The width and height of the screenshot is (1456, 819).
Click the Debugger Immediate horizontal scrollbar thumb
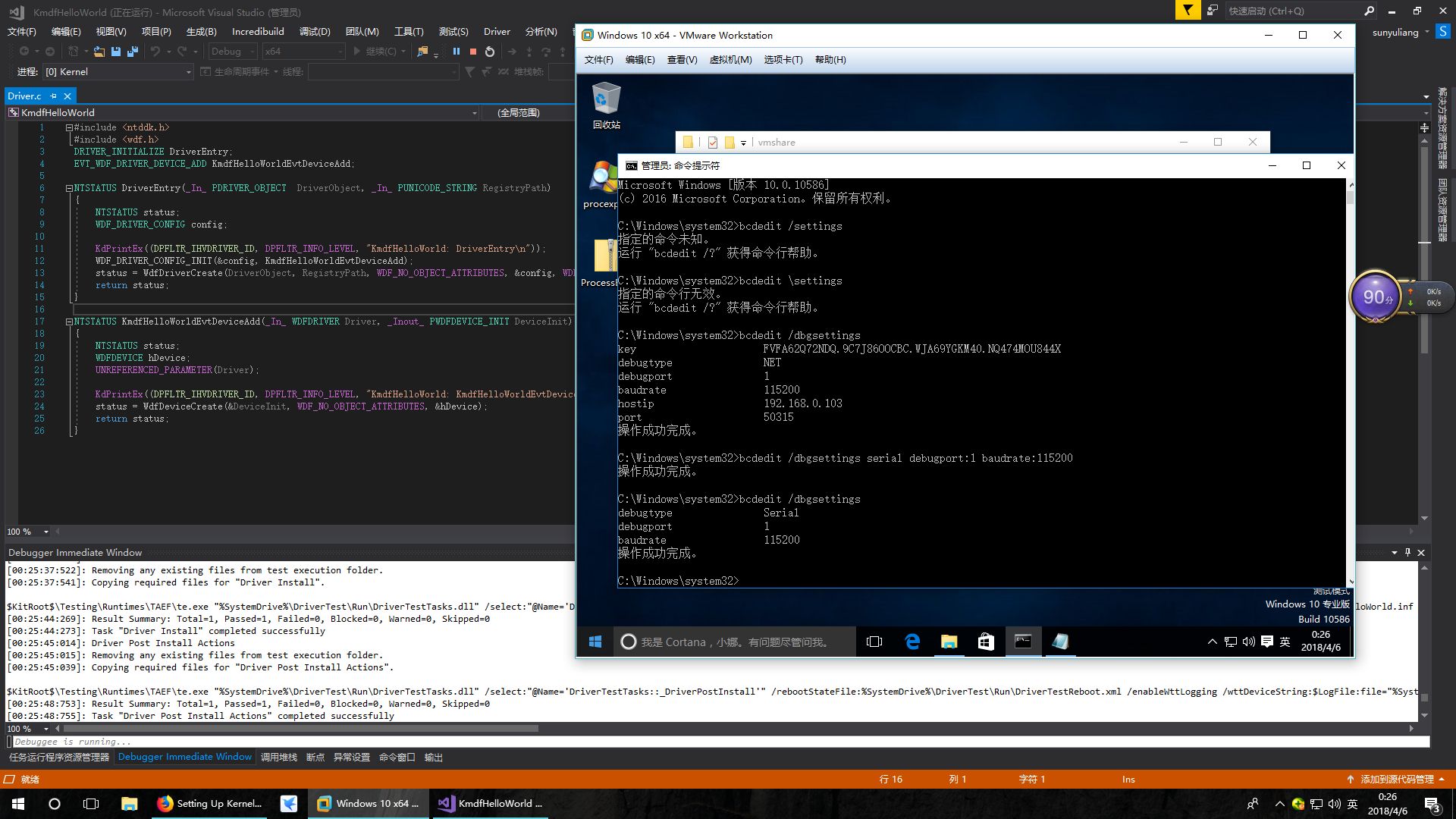(301, 729)
